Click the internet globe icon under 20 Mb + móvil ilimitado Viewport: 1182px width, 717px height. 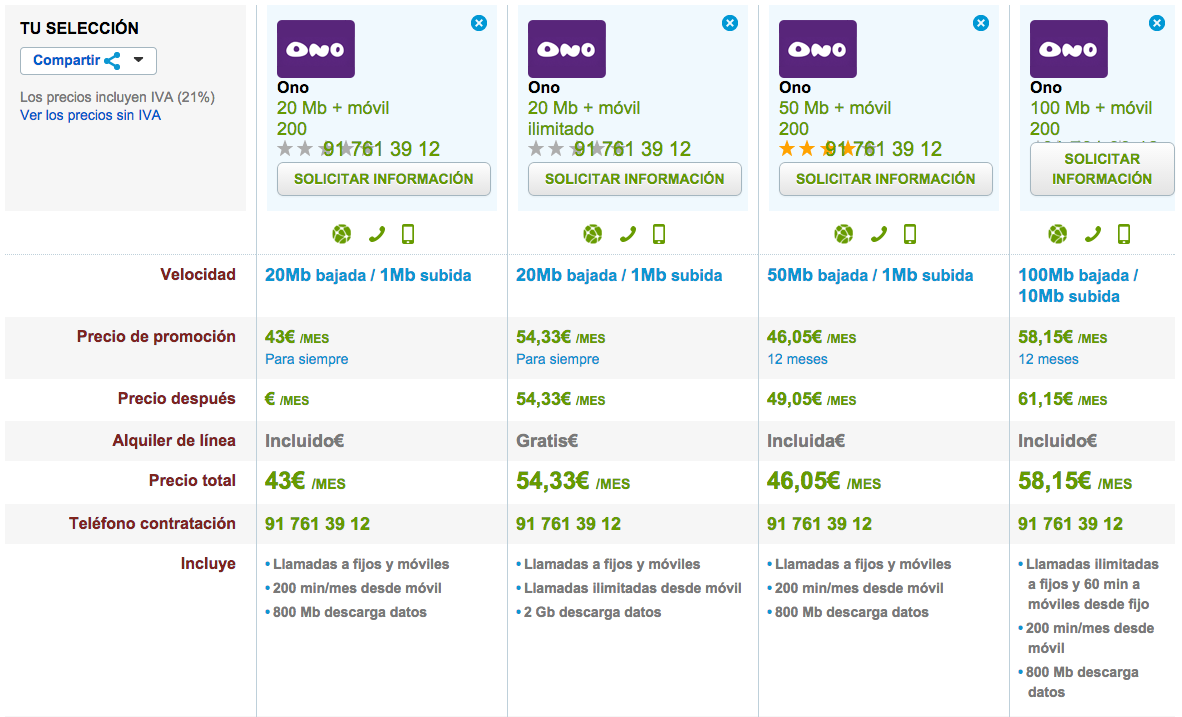tap(593, 234)
